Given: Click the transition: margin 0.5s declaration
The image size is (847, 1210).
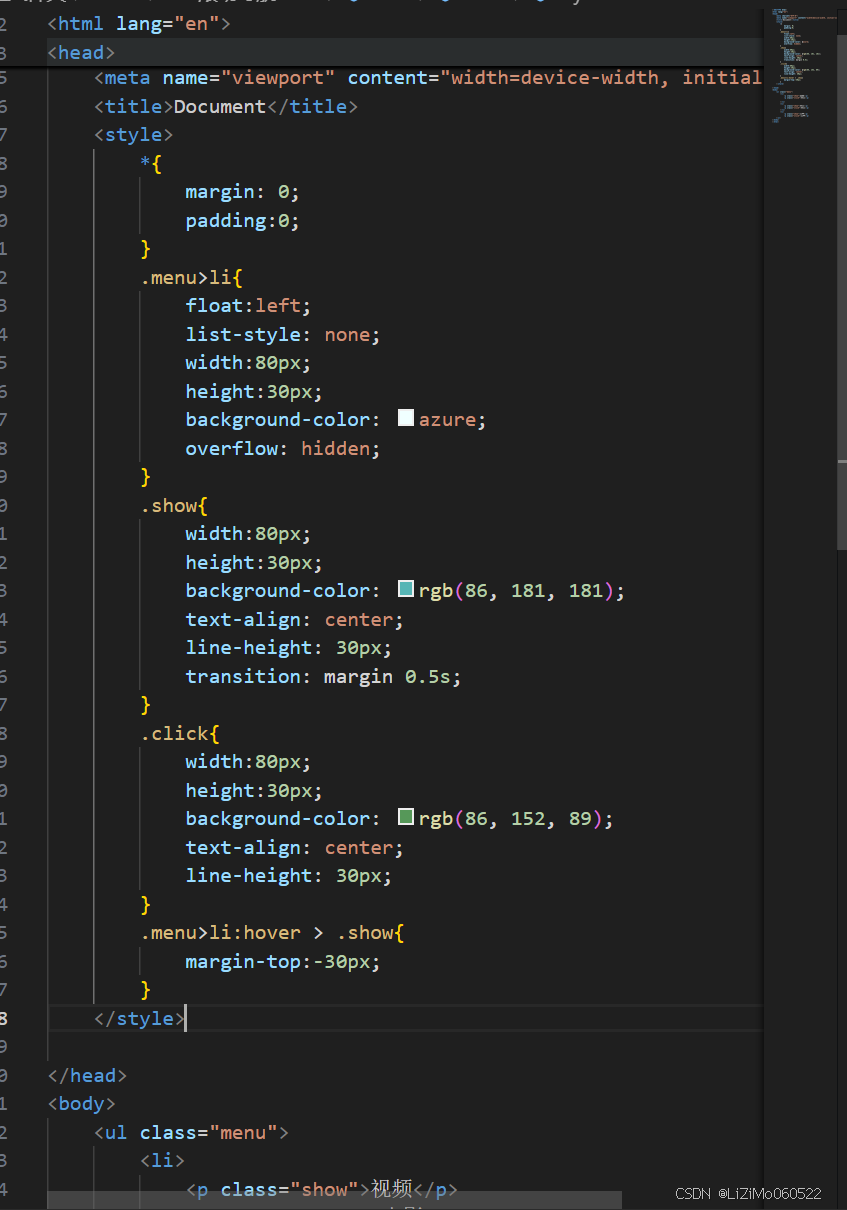Looking at the screenshot, I should pyautogui.click(x=320, y=676).
